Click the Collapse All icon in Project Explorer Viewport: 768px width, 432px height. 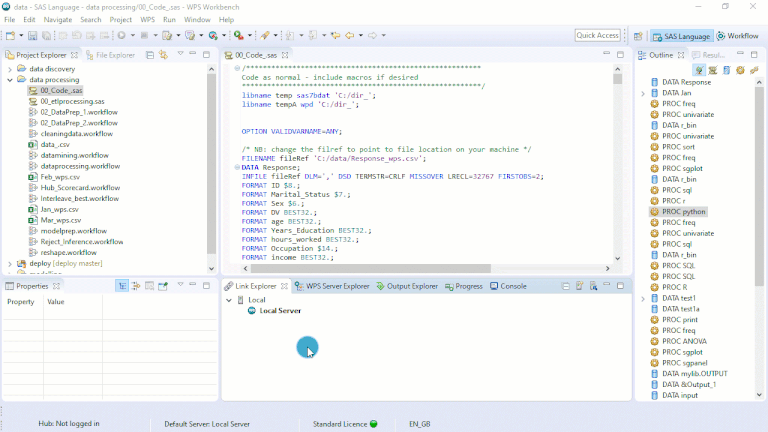[151, 55]
